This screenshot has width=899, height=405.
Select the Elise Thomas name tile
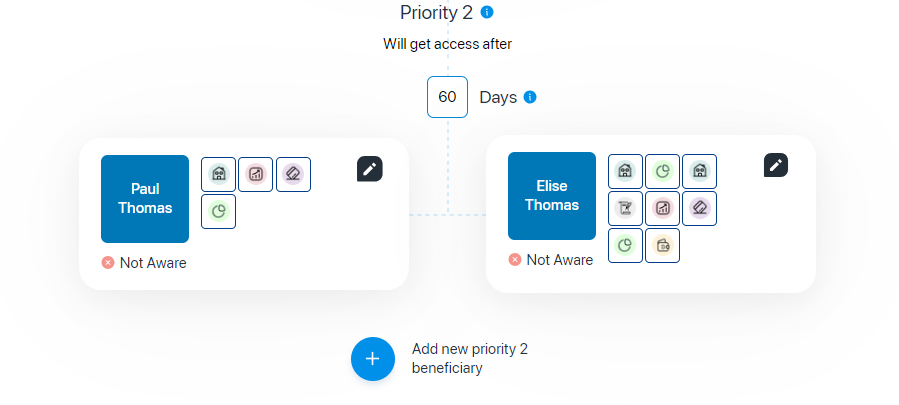[x=552, y=196]
